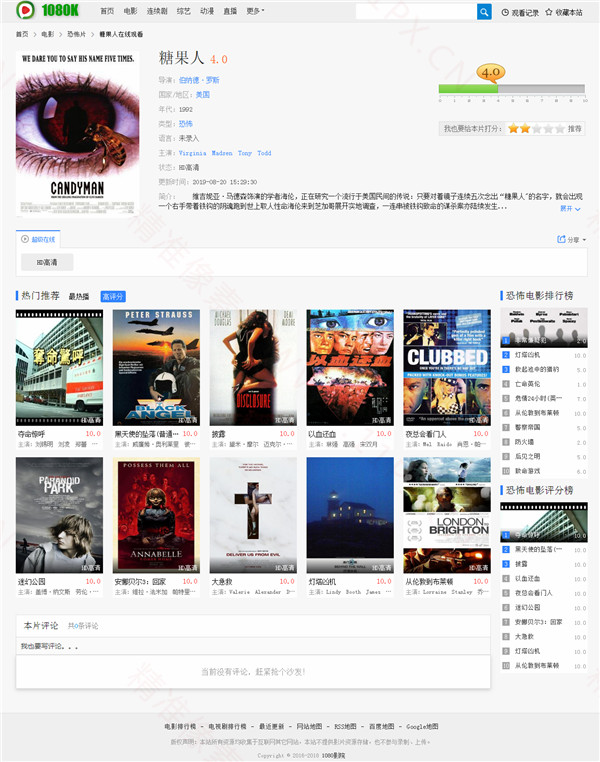This screenshot has height=762, width=600.
Task: Open the London to Brighton poster
Action: click(x=447, y=515)
